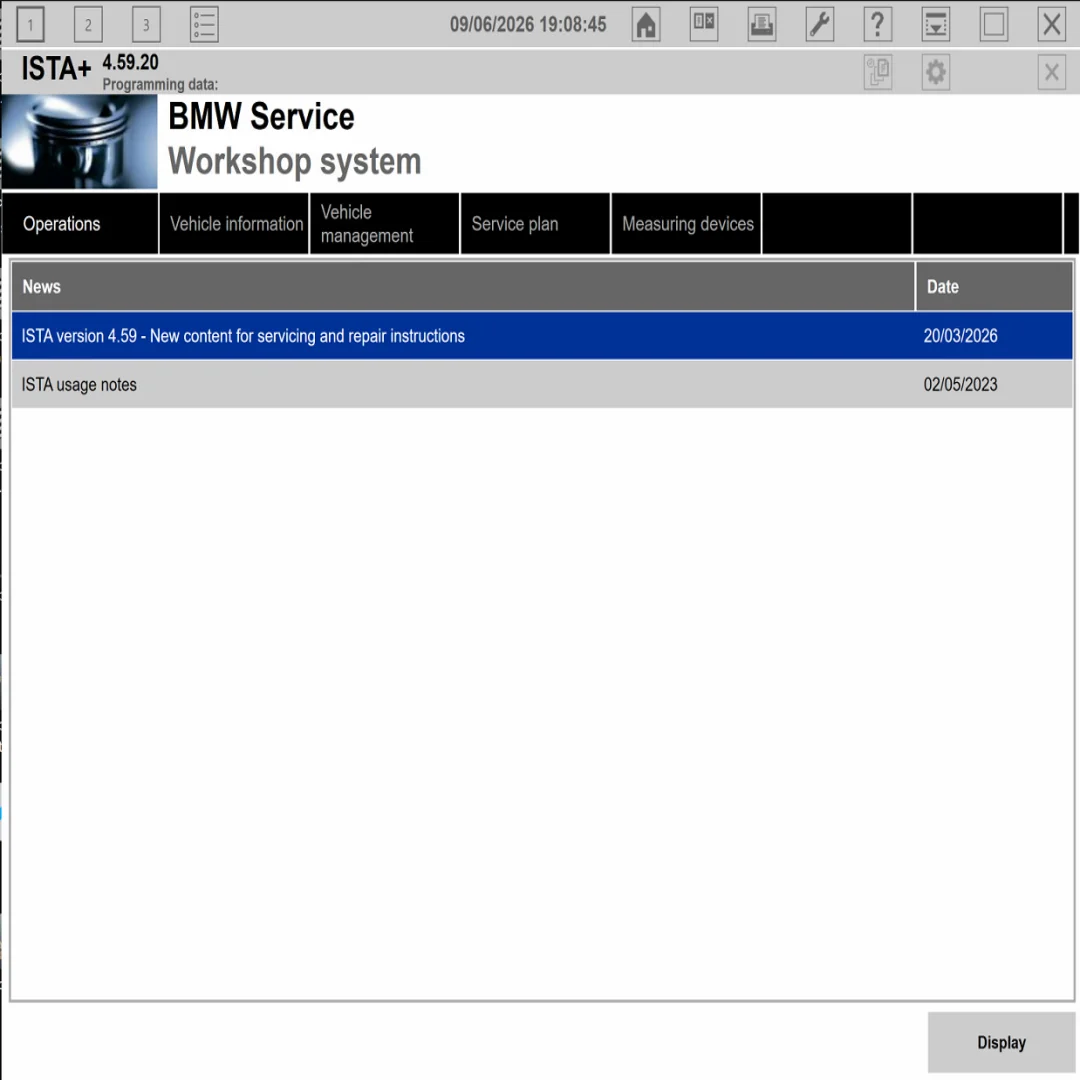The image size is (1080, 1080).
Task: Click the session 3 button
Action: click(146, 25)
